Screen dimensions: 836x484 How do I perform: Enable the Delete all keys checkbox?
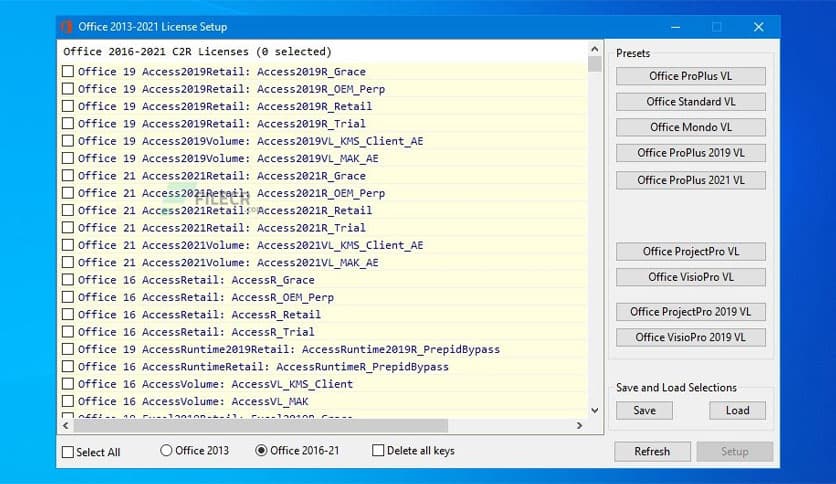[378, 450]
